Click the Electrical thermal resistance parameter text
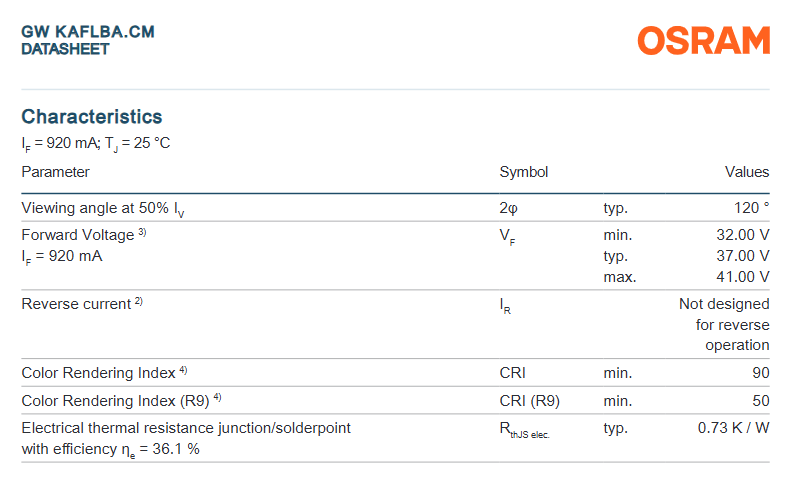This screenshot has width=787, height=478. coord(186,428)
